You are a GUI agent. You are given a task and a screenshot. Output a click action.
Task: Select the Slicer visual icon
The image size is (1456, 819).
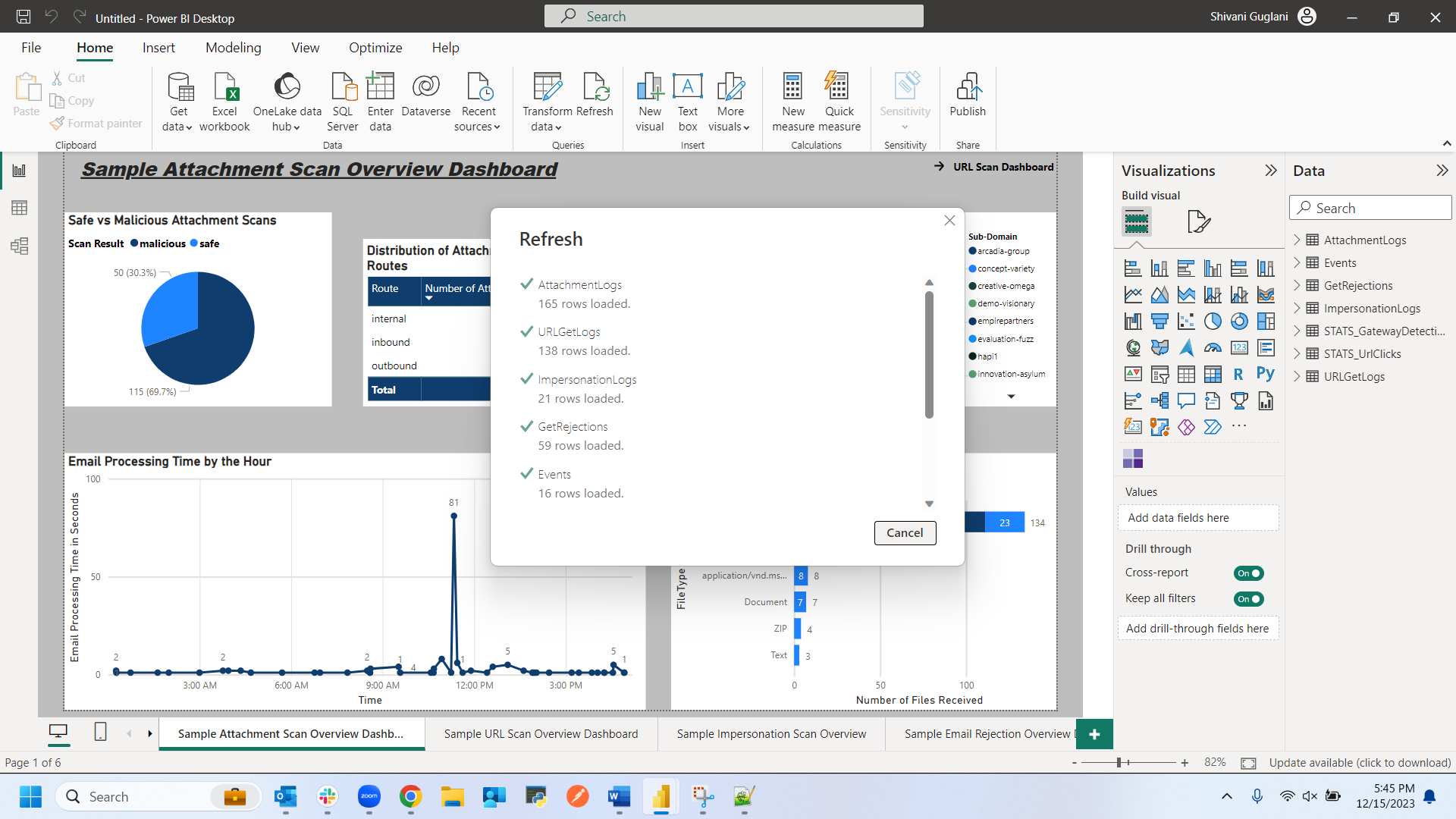click(1159, 375)
